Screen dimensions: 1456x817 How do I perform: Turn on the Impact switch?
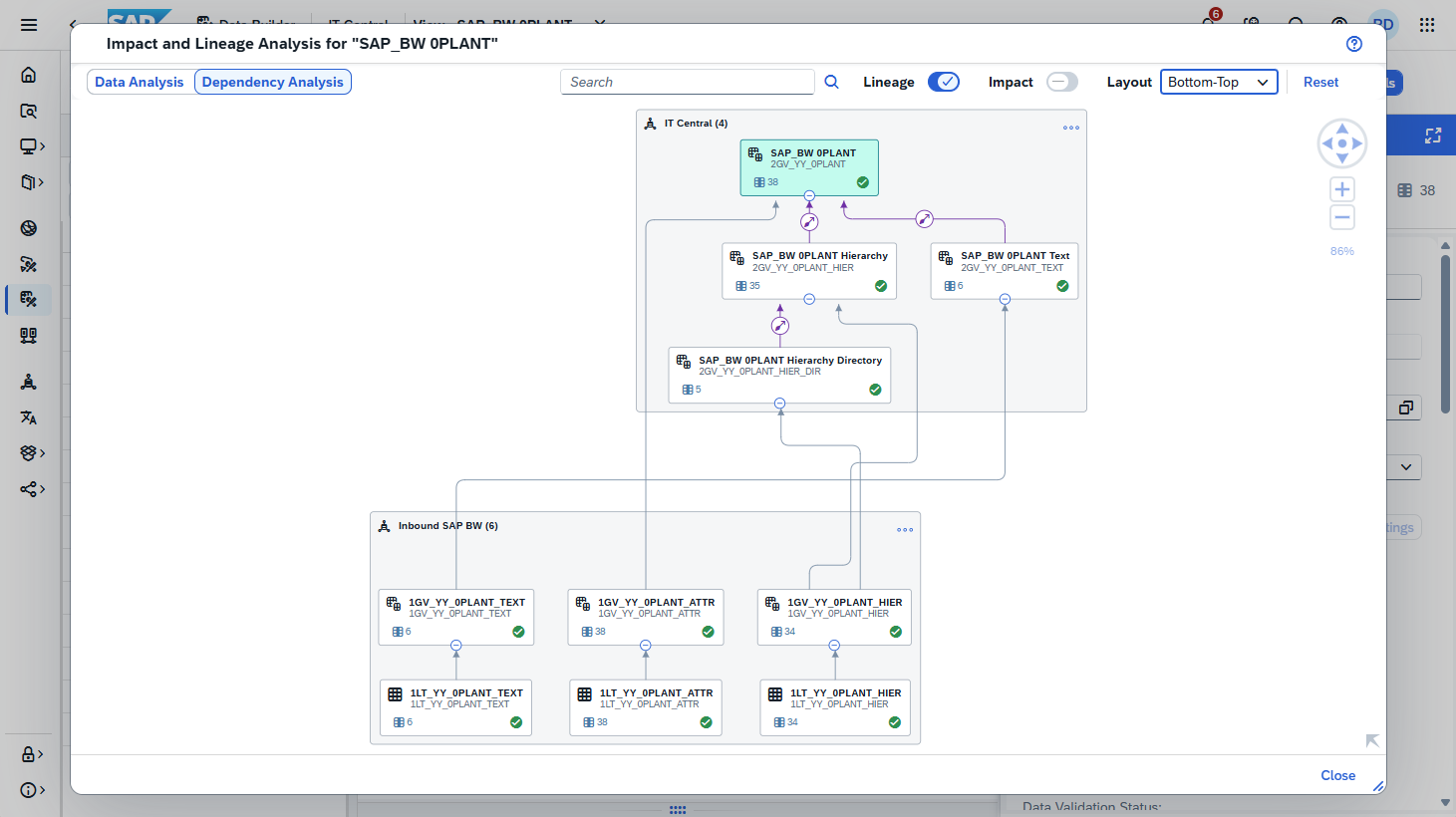1062,82
